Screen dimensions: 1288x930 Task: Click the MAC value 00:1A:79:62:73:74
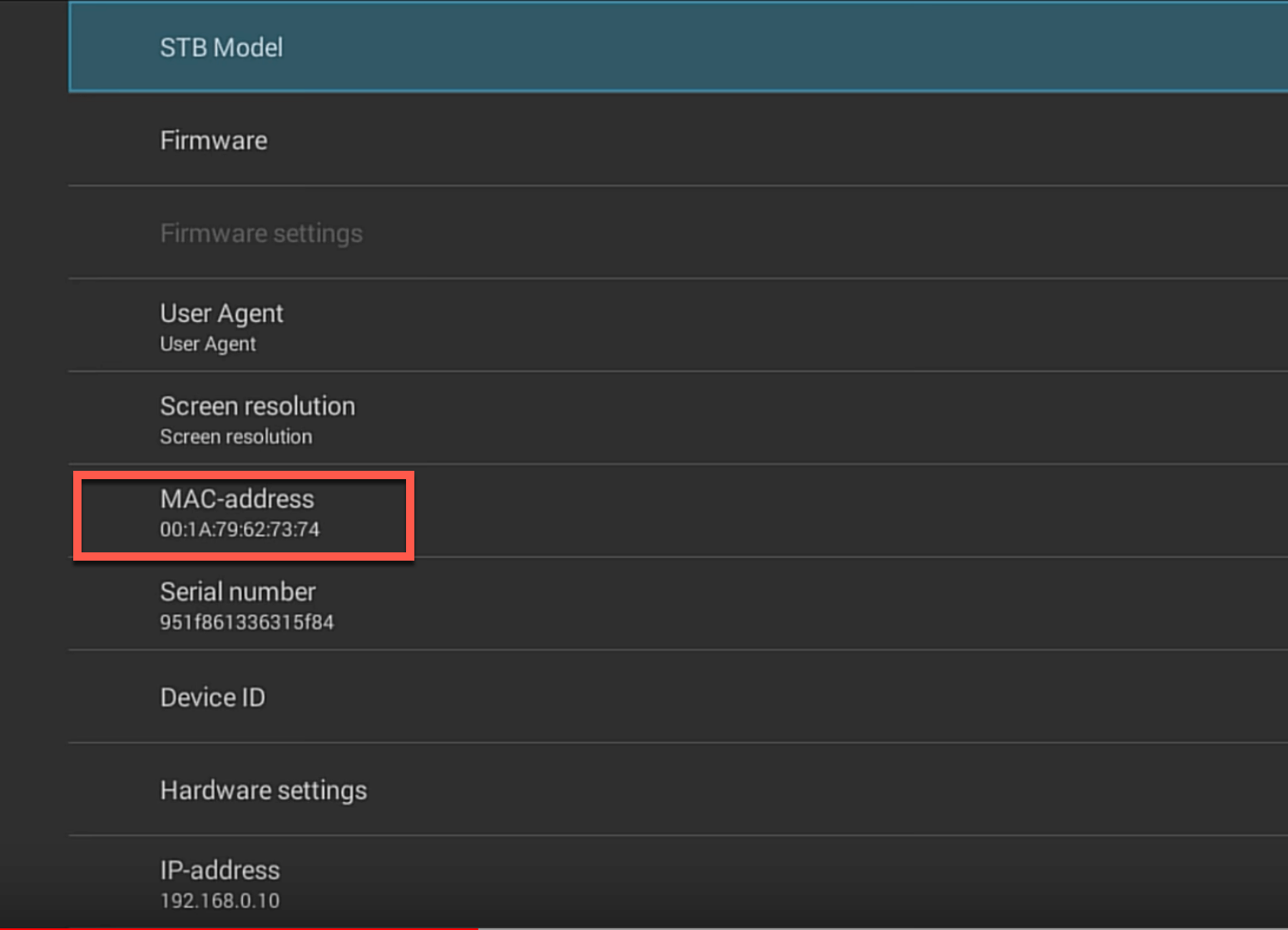click(240, 530)
